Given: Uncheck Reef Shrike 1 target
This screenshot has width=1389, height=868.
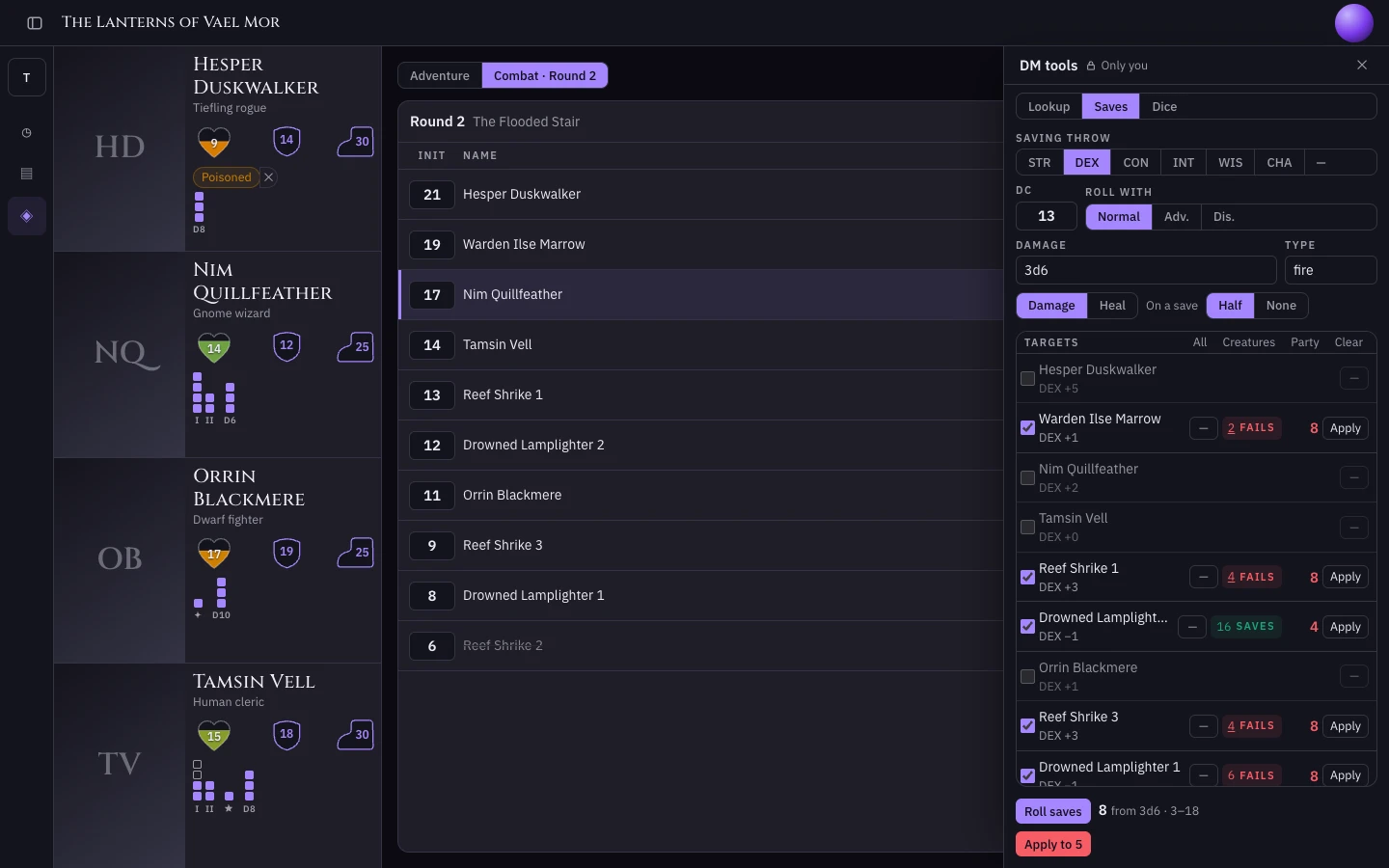Looking at the screenshot, I should (x=1027, y=578).
